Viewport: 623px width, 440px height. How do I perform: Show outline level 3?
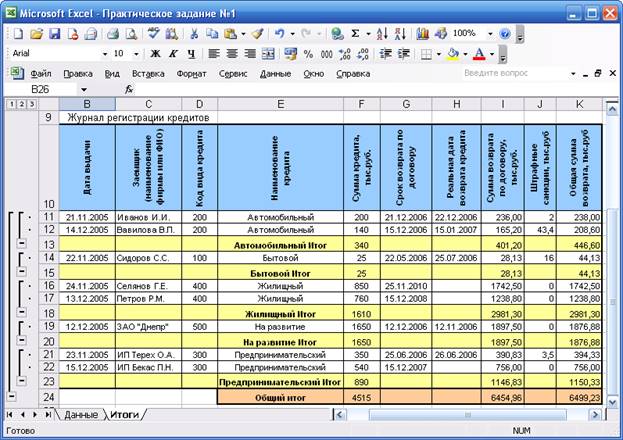pyautogui.click(x=31, y=104)
